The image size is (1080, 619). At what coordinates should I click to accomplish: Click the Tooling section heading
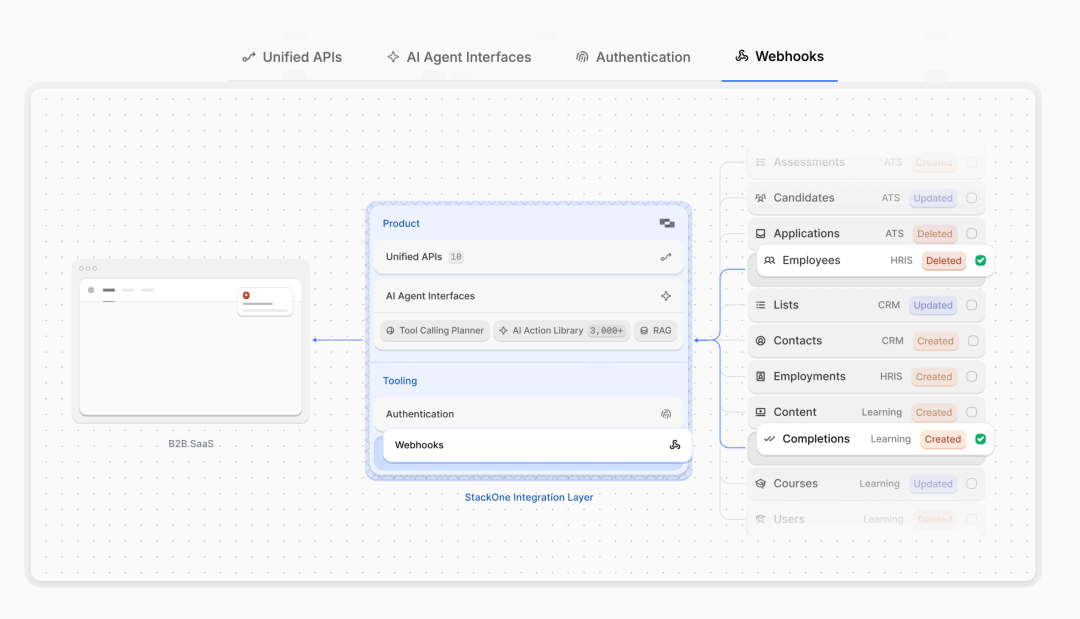tap(399, 381)
